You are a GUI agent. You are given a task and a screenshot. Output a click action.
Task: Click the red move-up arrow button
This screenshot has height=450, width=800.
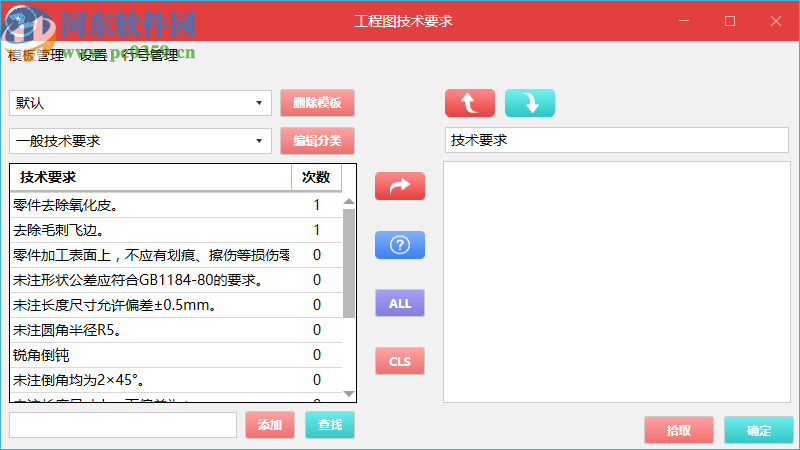click(469, 103)
